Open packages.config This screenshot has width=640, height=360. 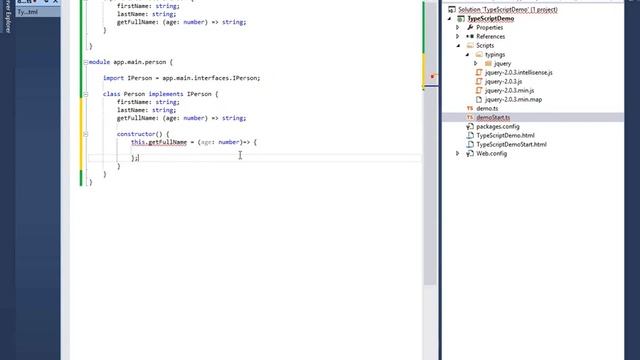498,127
